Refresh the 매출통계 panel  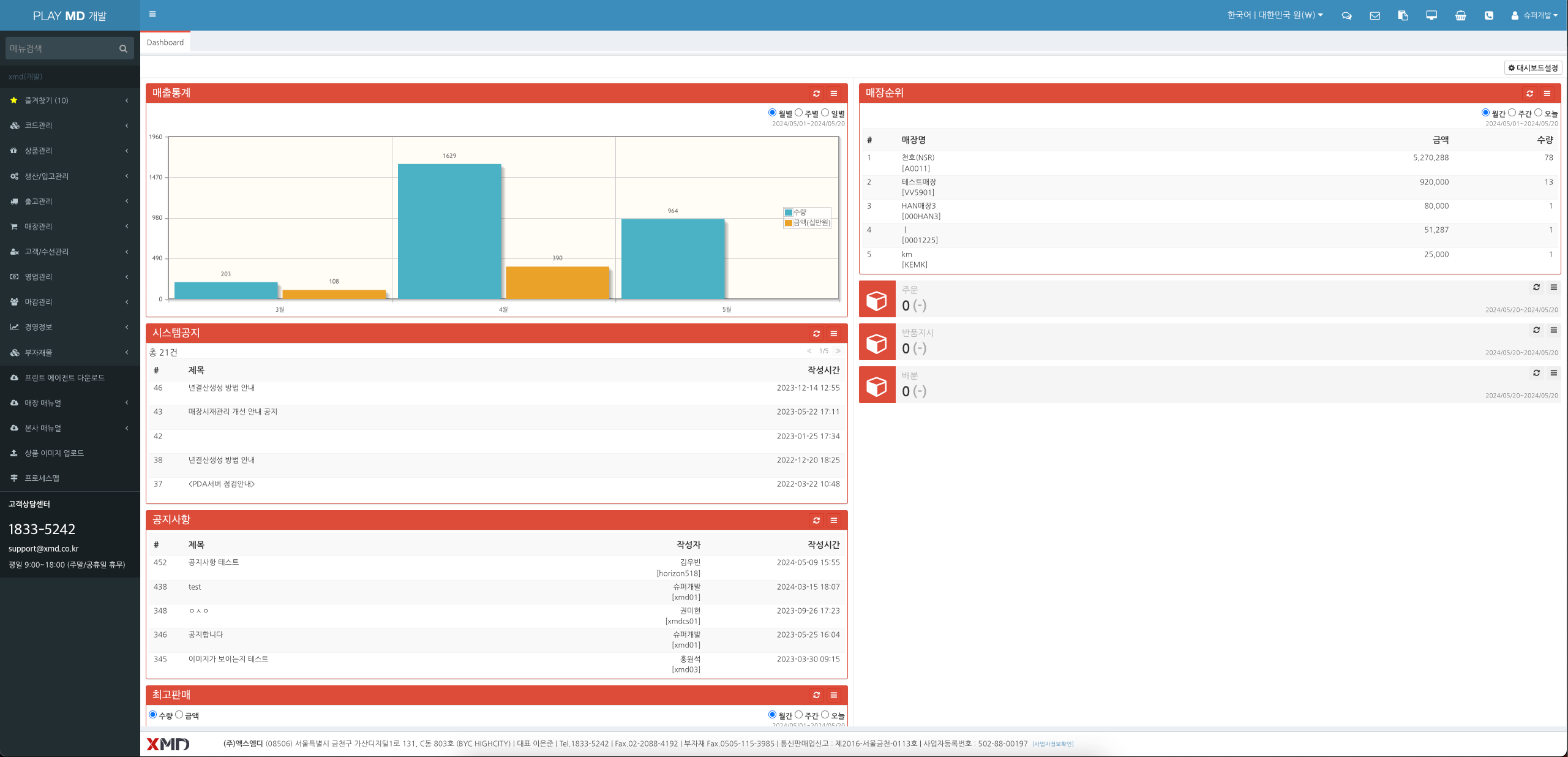point(816,93)
